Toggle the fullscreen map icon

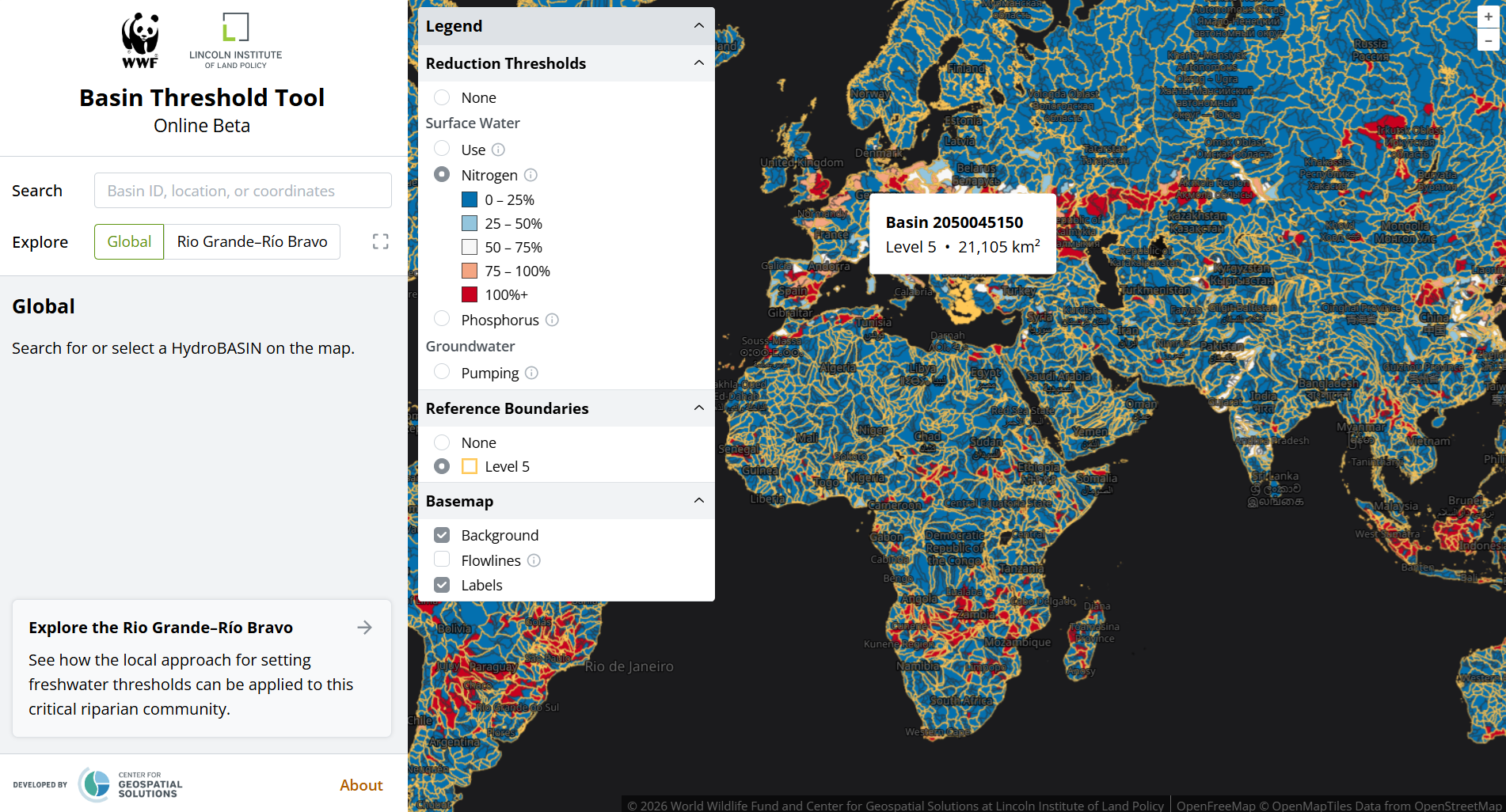381,241
